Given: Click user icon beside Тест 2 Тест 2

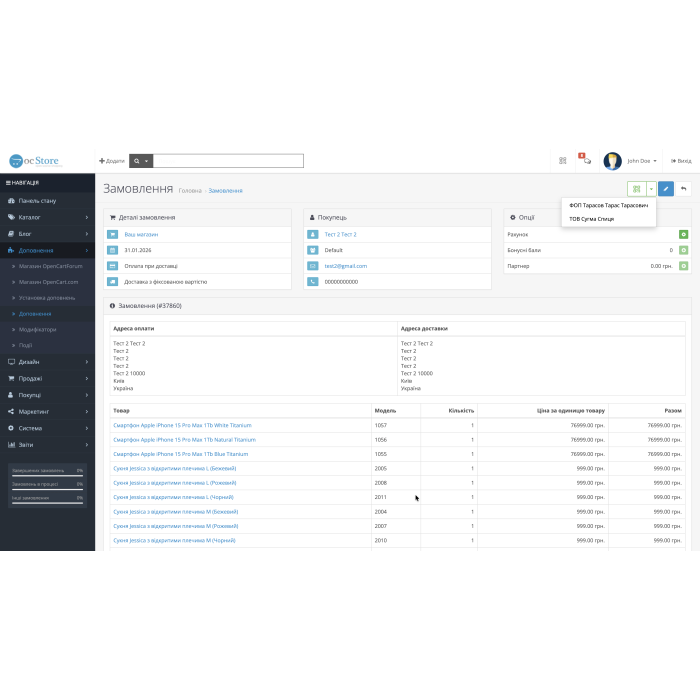Looking at the screenshot, I should [313, 234].
